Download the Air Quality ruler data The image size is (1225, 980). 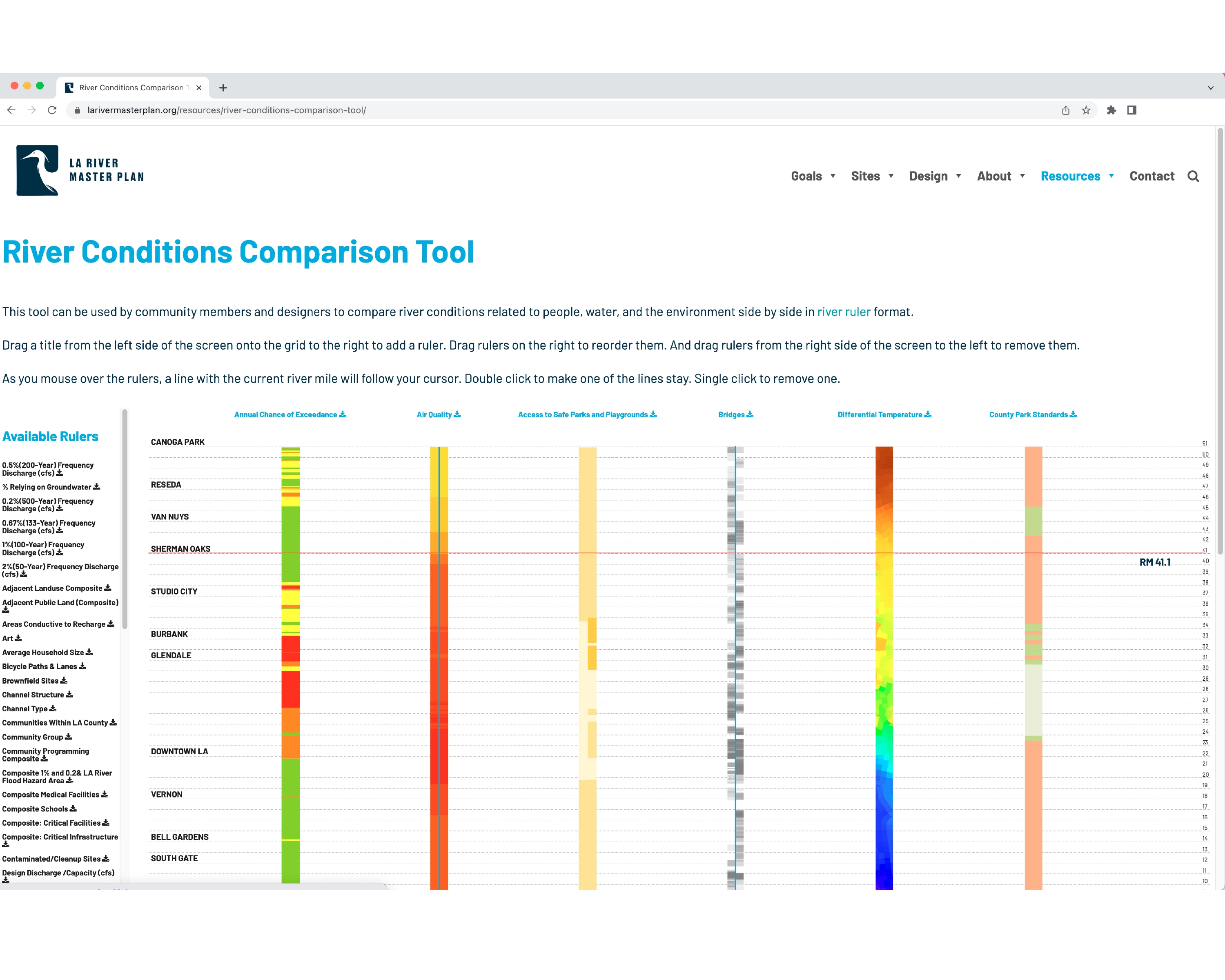coord(457,415)
